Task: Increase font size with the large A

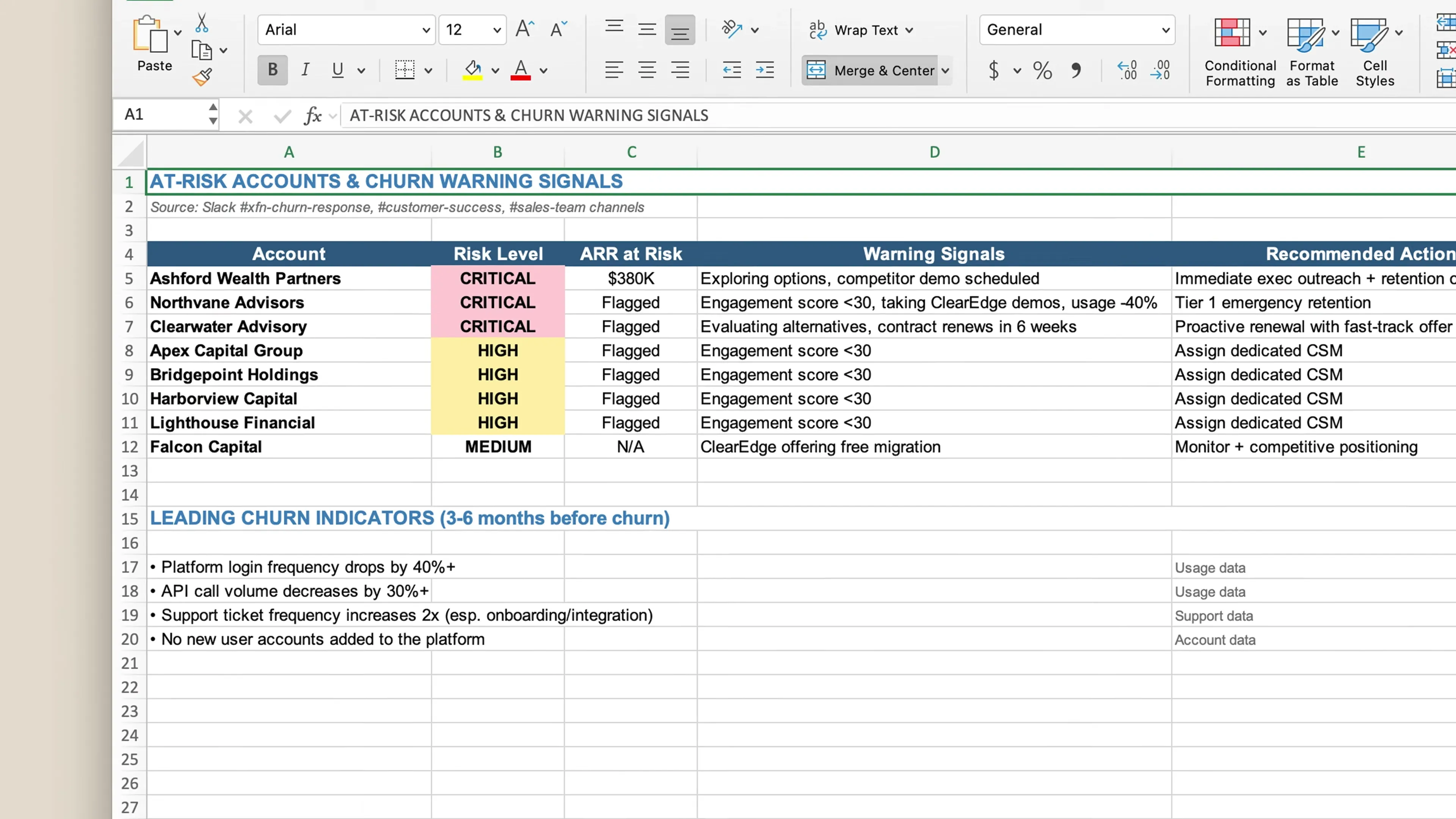Action: (x=525, y=30)
